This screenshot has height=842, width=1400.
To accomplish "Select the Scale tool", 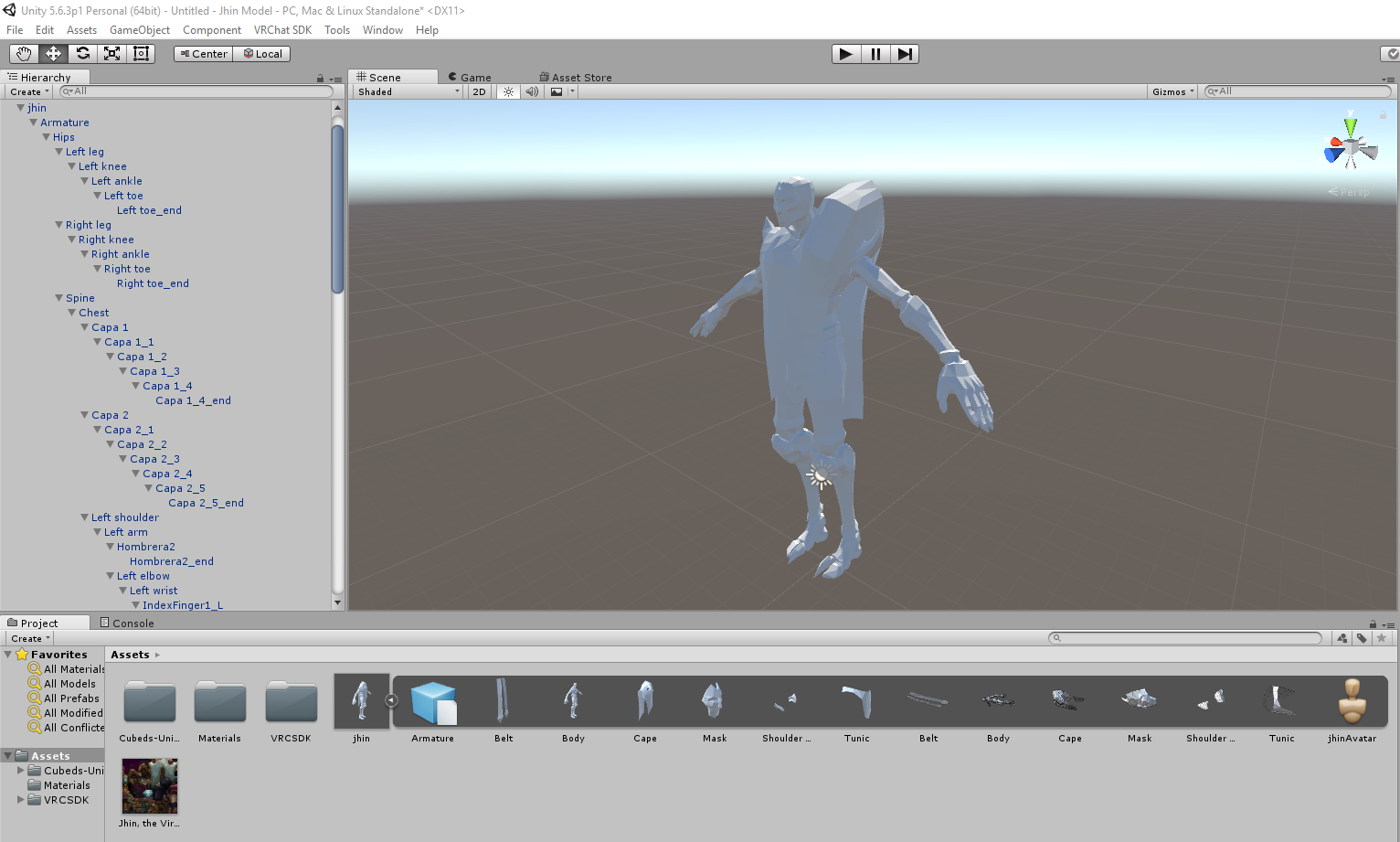I will pyautogui.click(x=111, y=54).
